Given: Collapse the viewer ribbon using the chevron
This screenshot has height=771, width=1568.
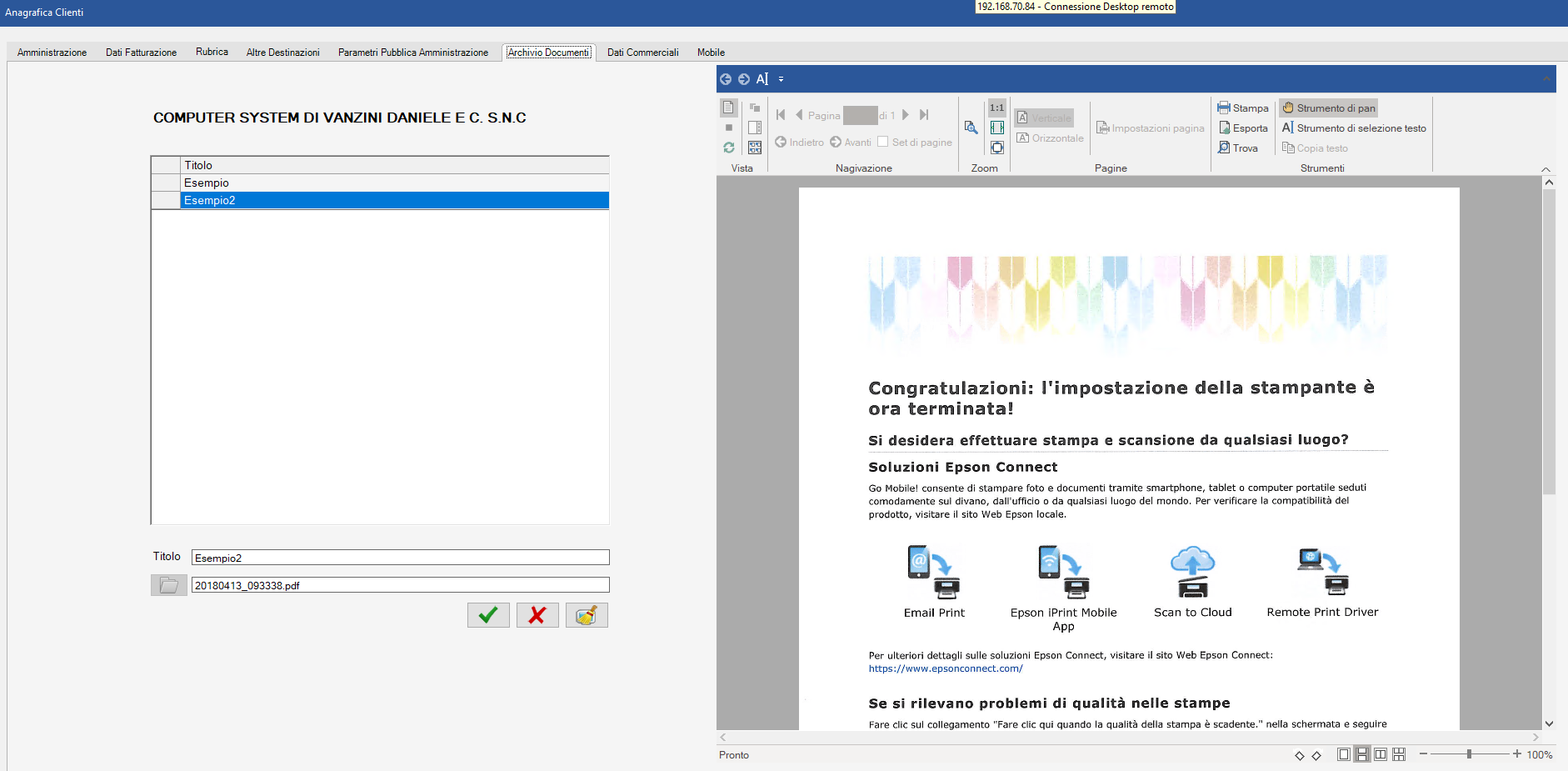Looking at the screenshot, I should [1546, 169].
